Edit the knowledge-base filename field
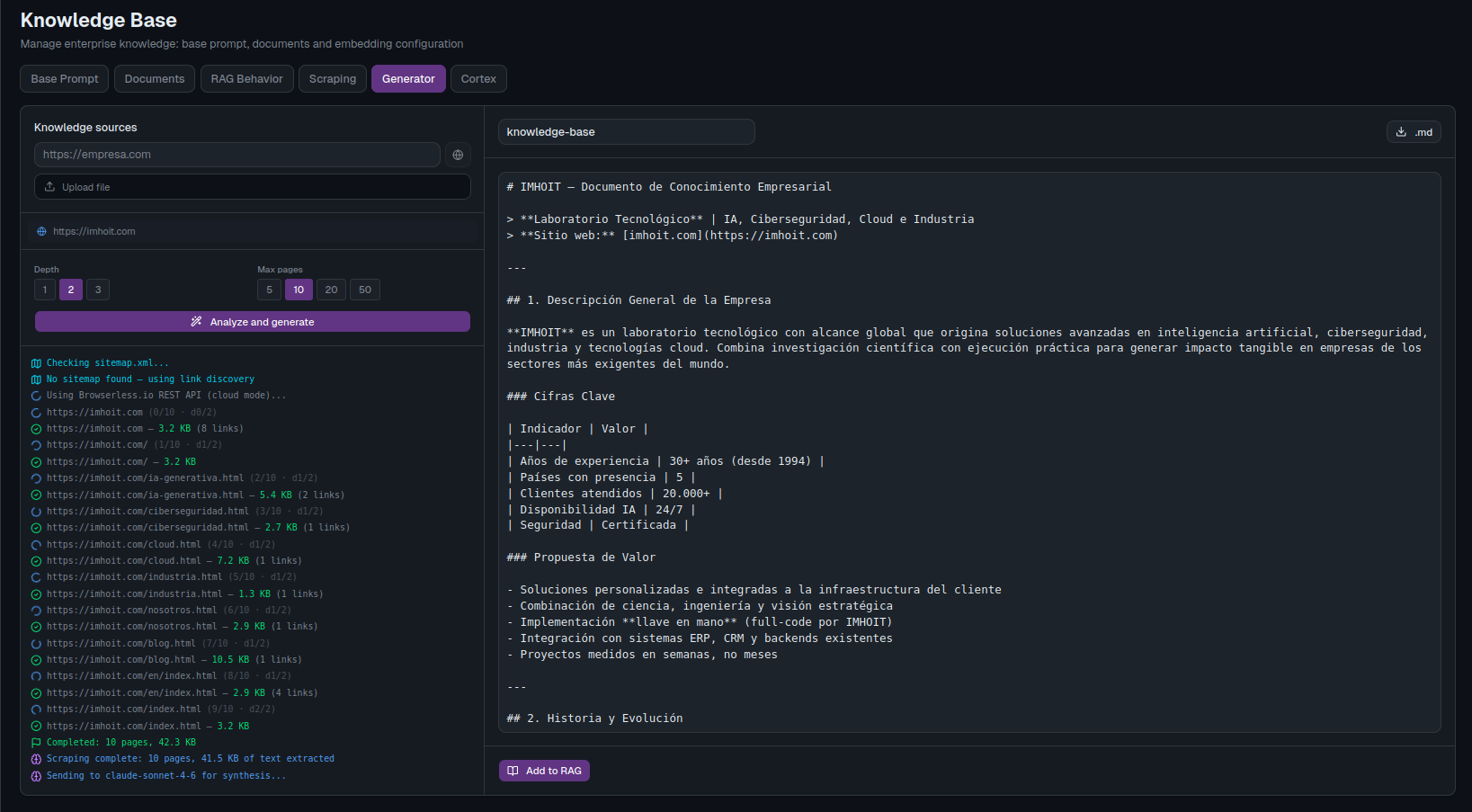1472x812 pixels. (627, 132)
